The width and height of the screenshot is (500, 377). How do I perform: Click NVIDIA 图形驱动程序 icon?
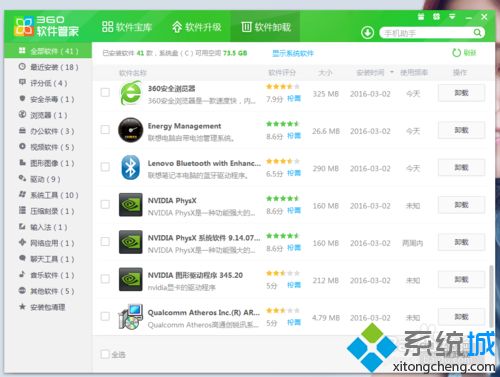tap(131, 279)
